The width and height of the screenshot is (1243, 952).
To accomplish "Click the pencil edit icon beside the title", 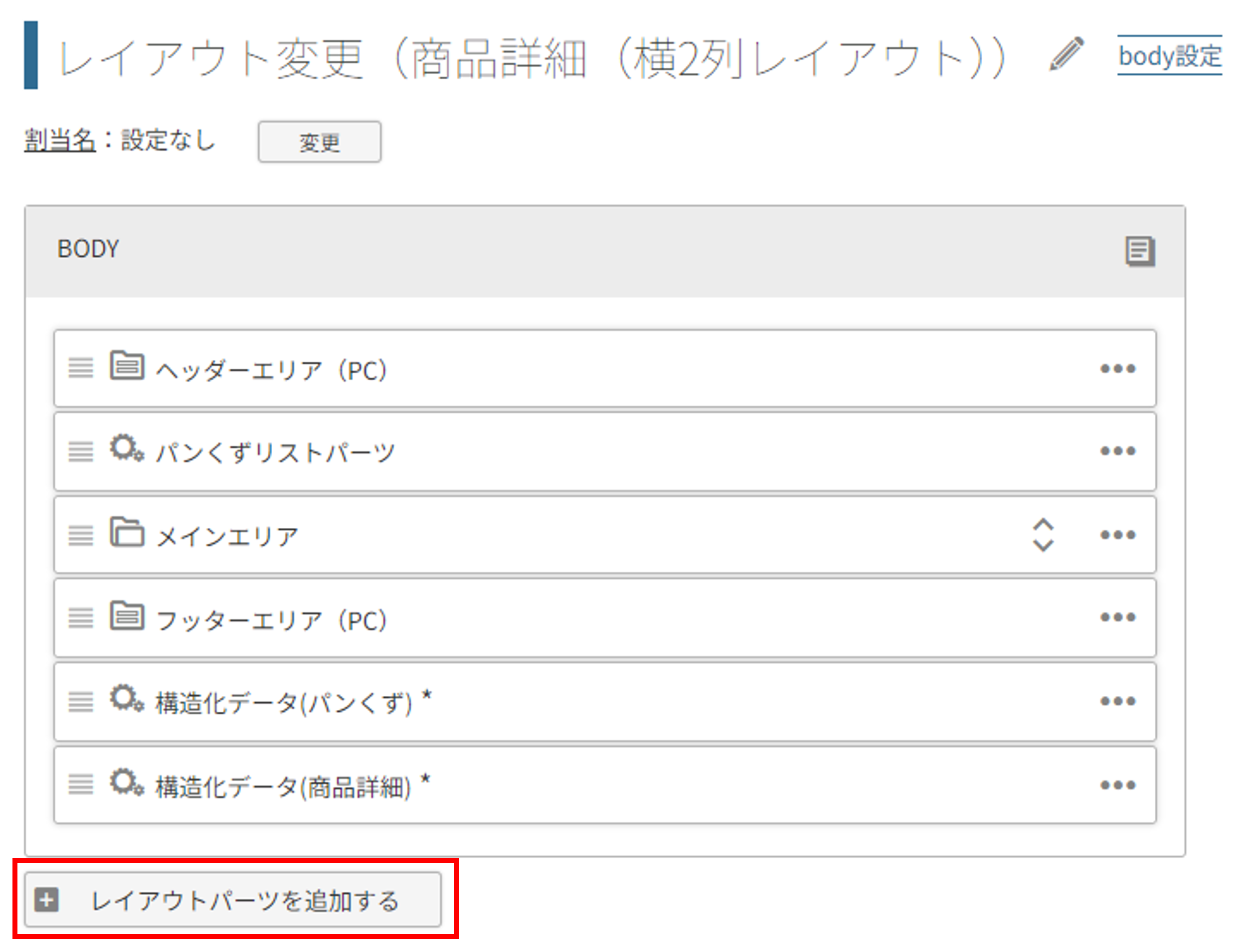I will pyautogui.click(x=1066, y=54).
